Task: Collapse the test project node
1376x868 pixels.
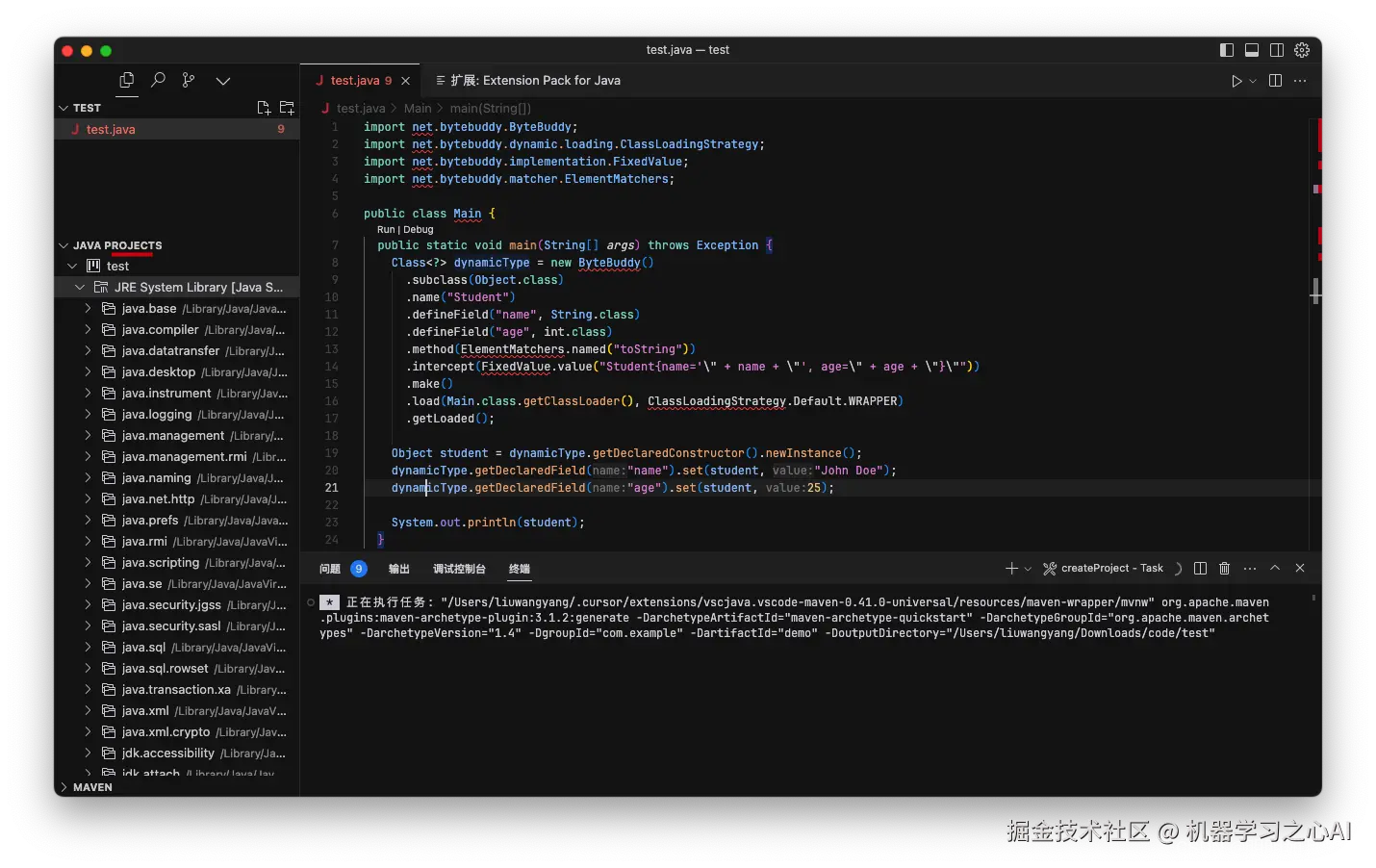Action: click(72, 266)
